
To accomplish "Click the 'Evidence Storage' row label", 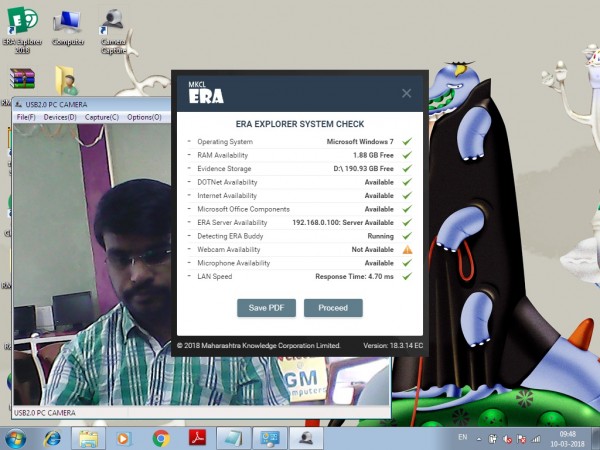I will click(224, 168).
